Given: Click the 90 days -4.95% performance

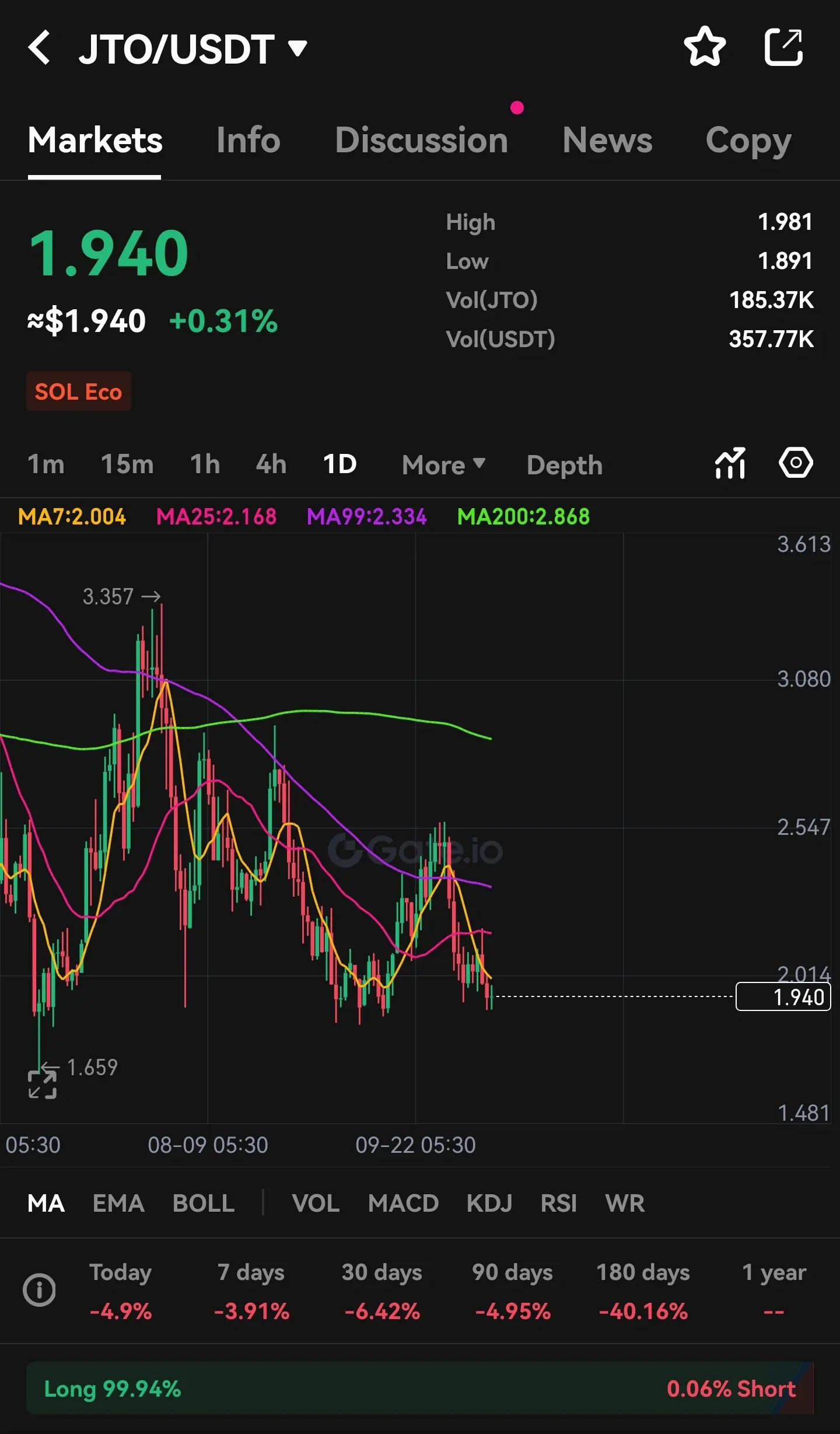Looking at the screenshot, I should [513, 1291].
